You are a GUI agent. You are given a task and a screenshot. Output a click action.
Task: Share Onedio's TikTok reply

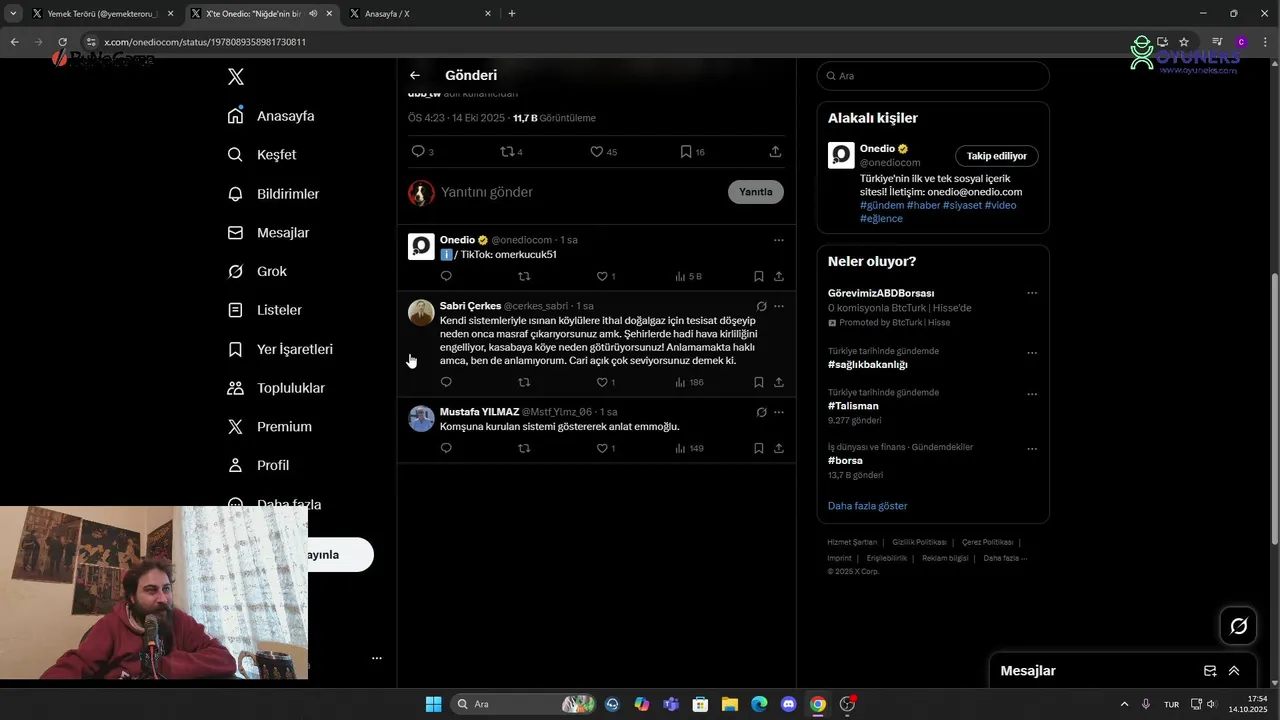click(x=778, y=276)
